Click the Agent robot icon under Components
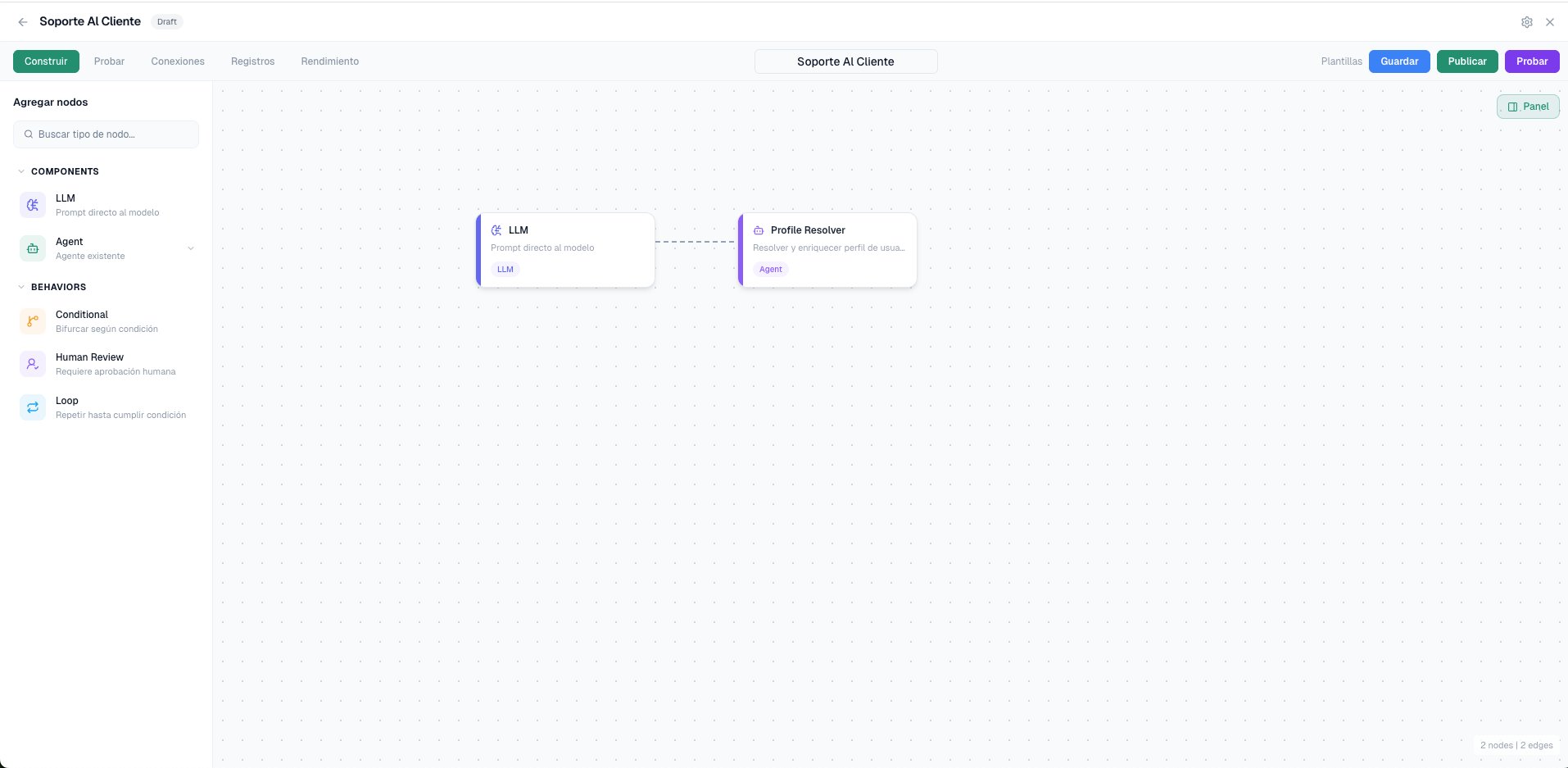 [x=32, y=248]
